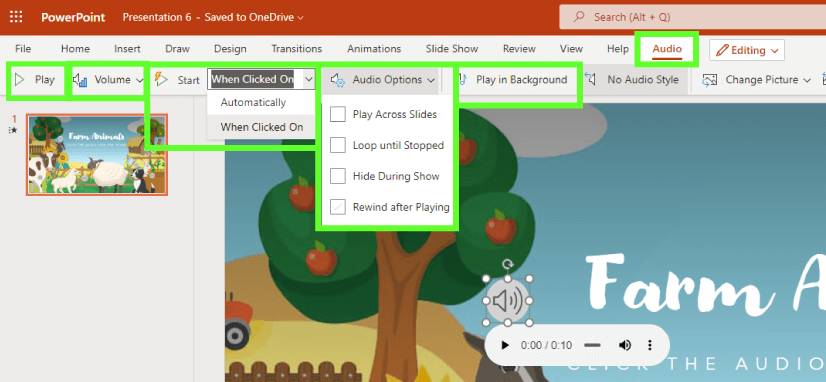The width and height of the screenshot is (826, 382).
Task: Enable the Play Across Slides checkbox
Action: [338, 114]
